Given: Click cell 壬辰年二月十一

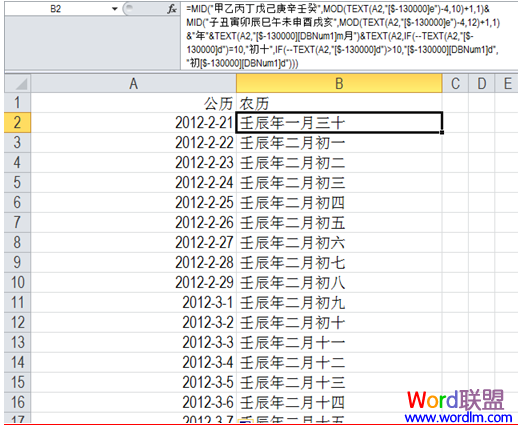Looking at the screenshot, I should click(x=339, y=343).
